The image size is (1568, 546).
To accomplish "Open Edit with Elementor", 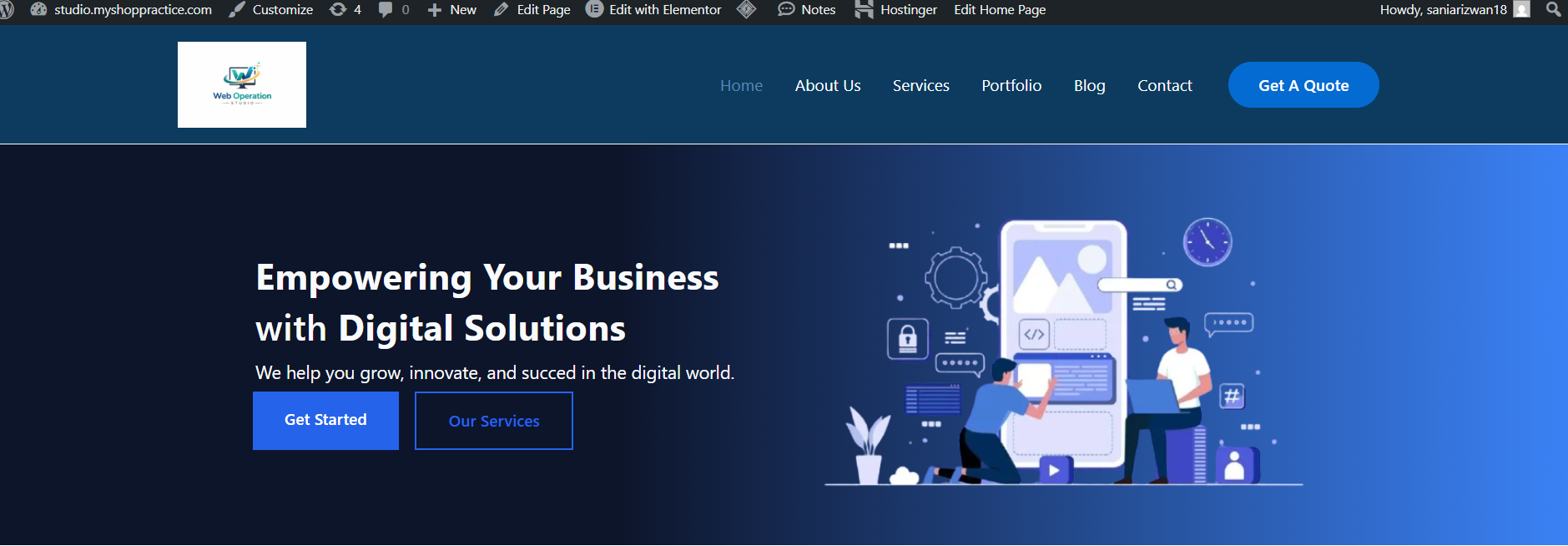I will 653,10.
